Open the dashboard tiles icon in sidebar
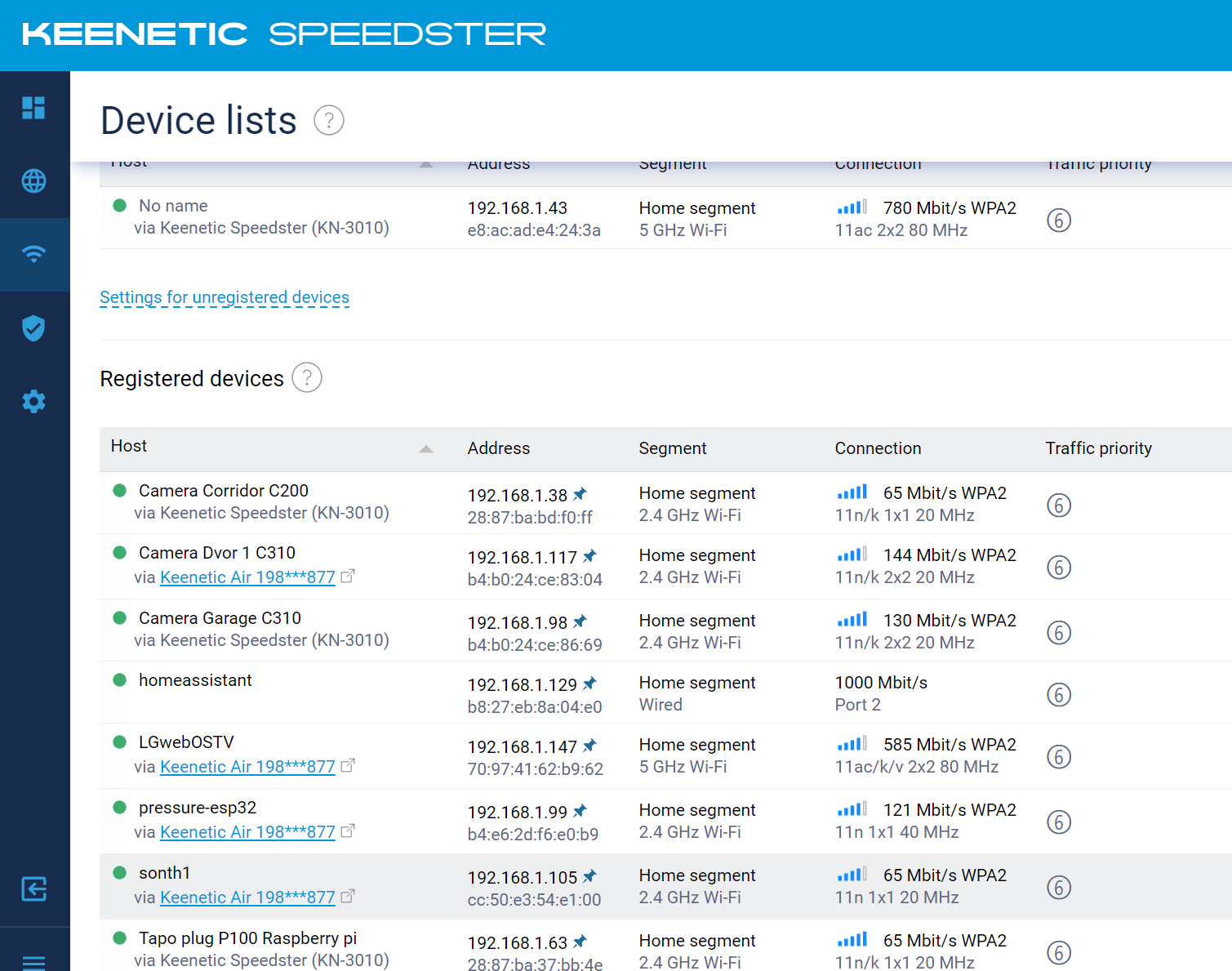Image resolution: width=1232 pixels, height=971 pixels. coord(33,108)
